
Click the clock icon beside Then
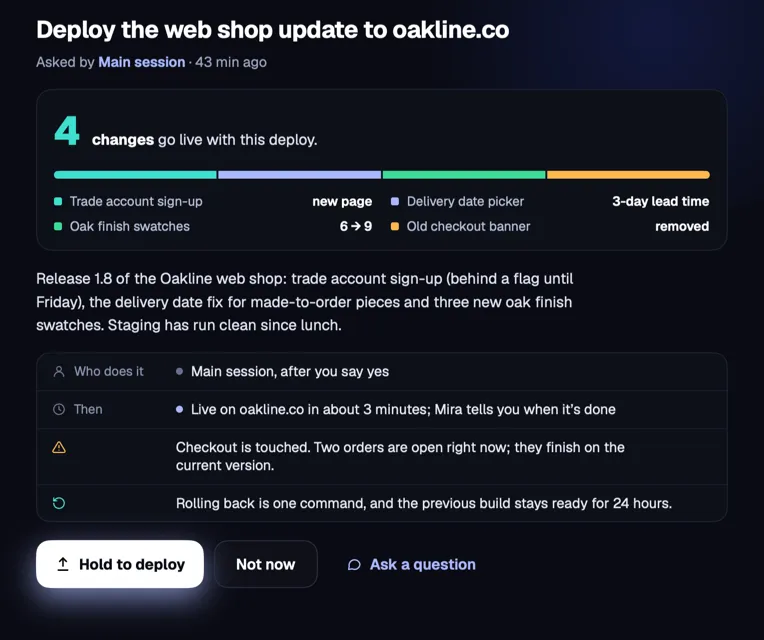(x=59, y=409)
